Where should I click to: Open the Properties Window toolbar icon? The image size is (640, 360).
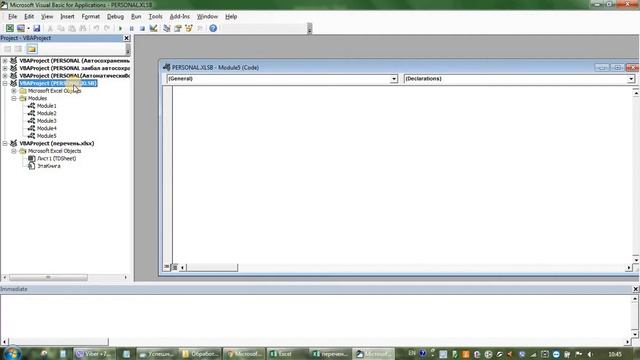[x=178, y=28]
